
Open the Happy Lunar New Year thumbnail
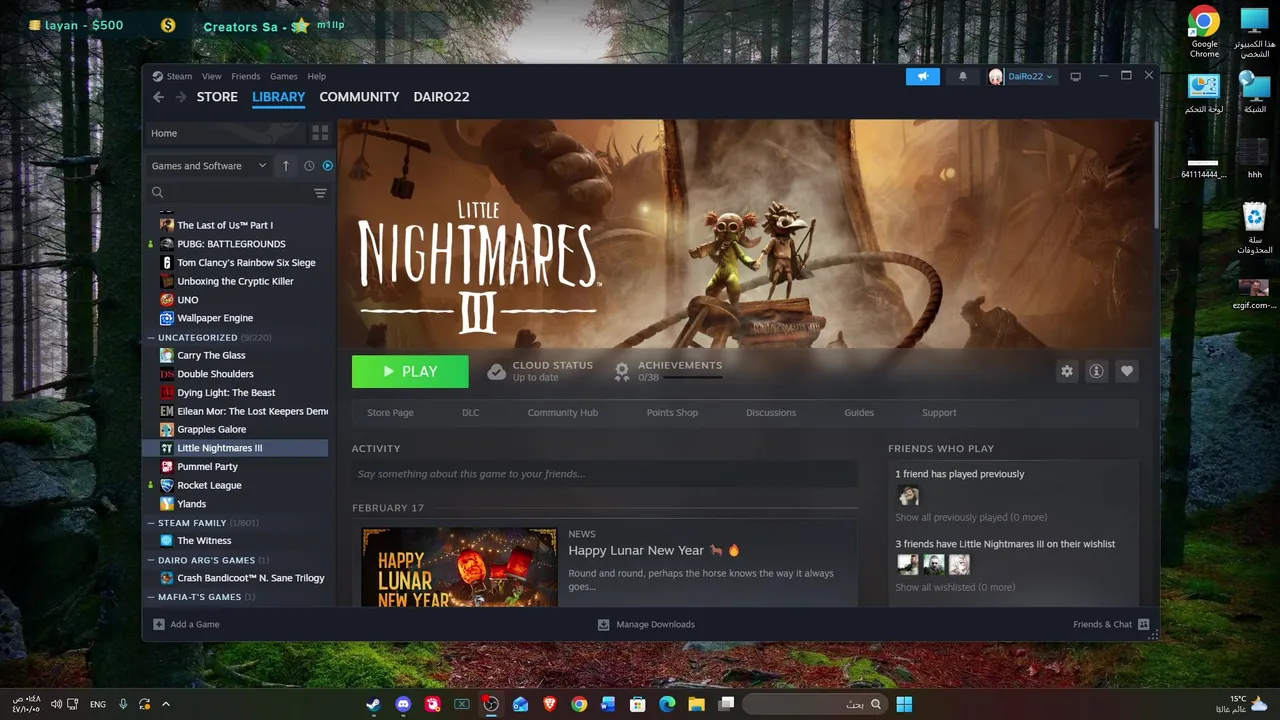coord(459,567)
